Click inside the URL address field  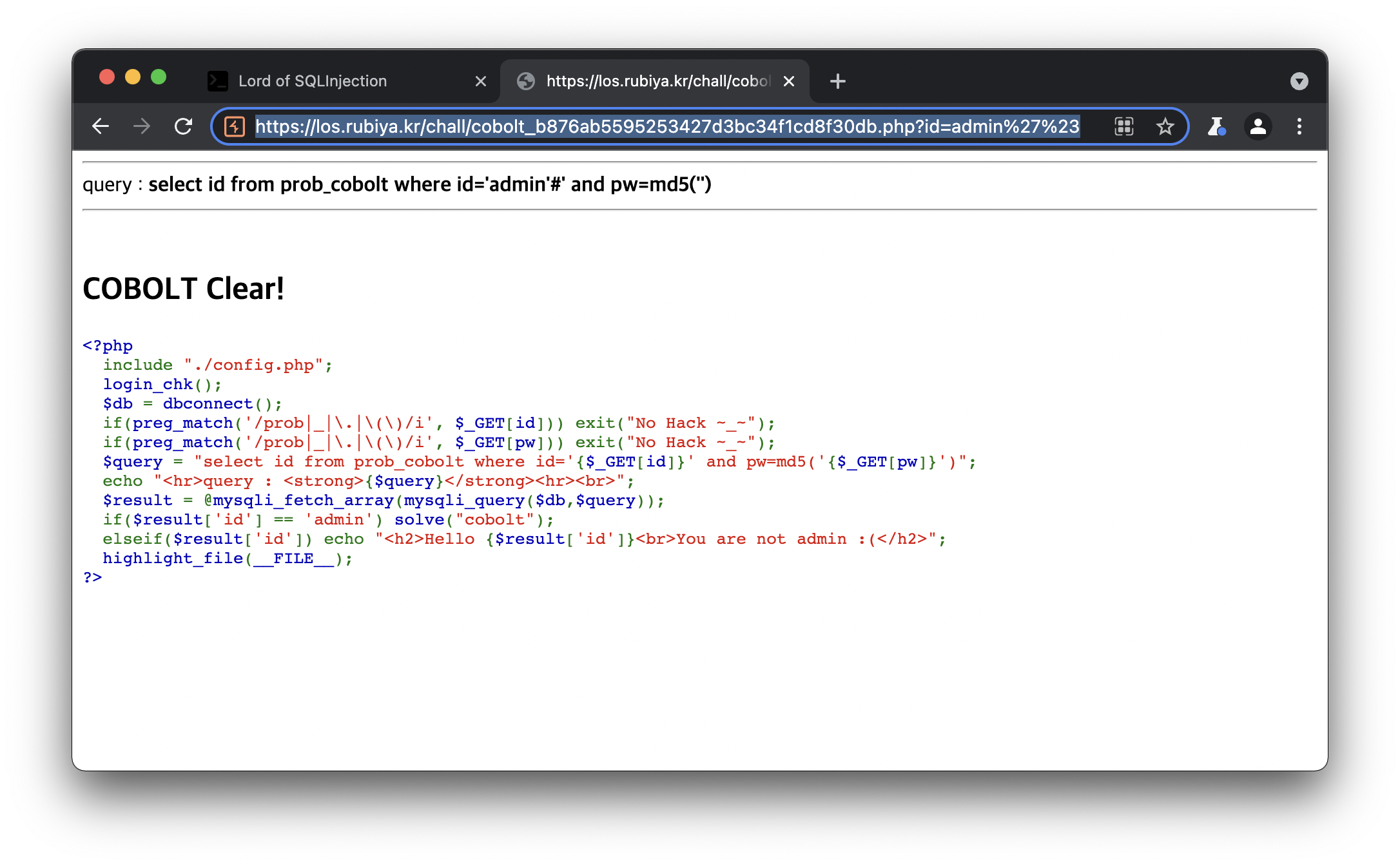click(667, 126)
